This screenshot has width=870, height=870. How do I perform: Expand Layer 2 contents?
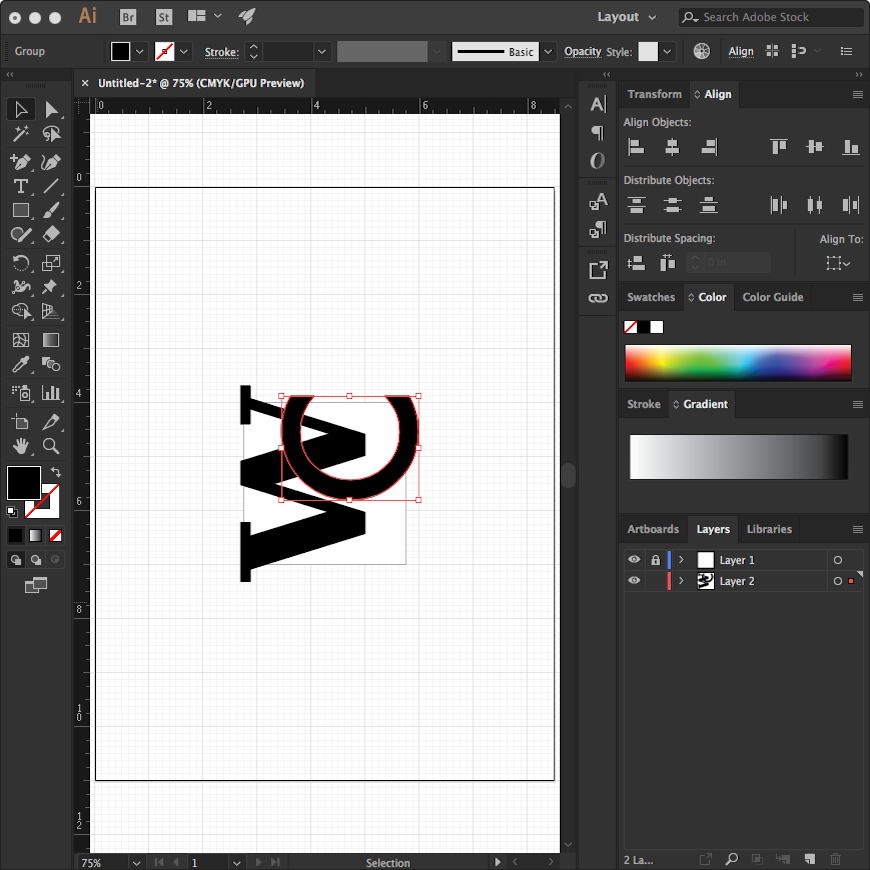(681, 581)
